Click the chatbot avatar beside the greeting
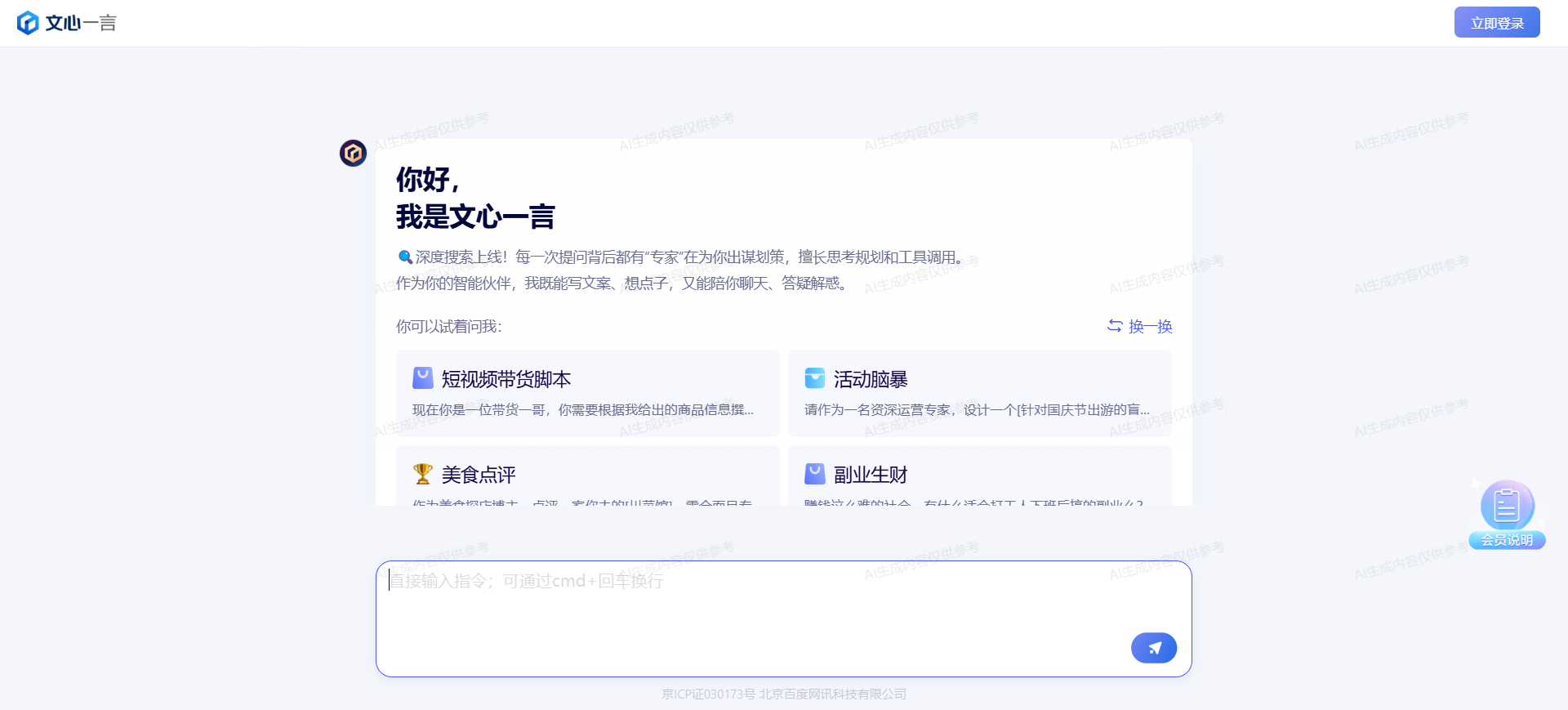 [353, 153]
